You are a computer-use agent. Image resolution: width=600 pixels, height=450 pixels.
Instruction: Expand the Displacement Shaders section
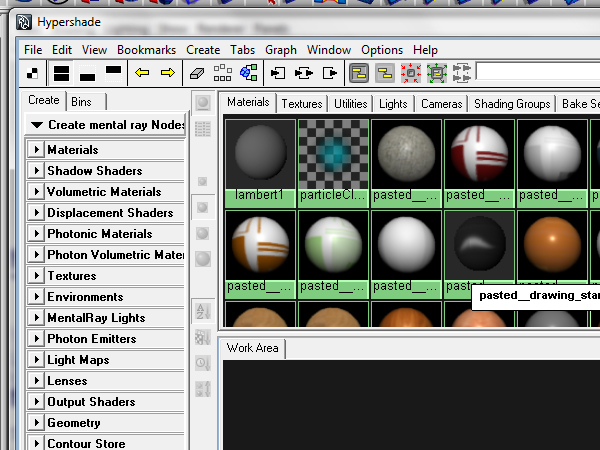point(37,212)
